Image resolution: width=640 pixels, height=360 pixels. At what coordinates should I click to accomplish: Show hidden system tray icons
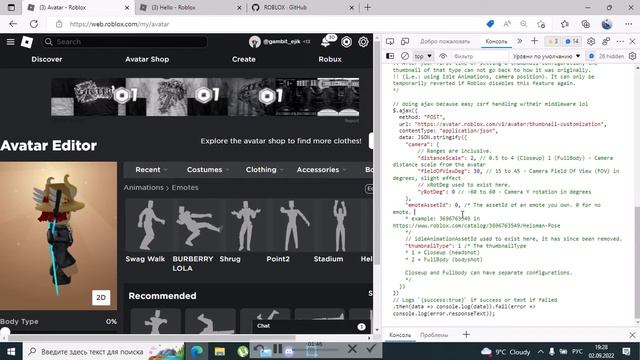540,351
